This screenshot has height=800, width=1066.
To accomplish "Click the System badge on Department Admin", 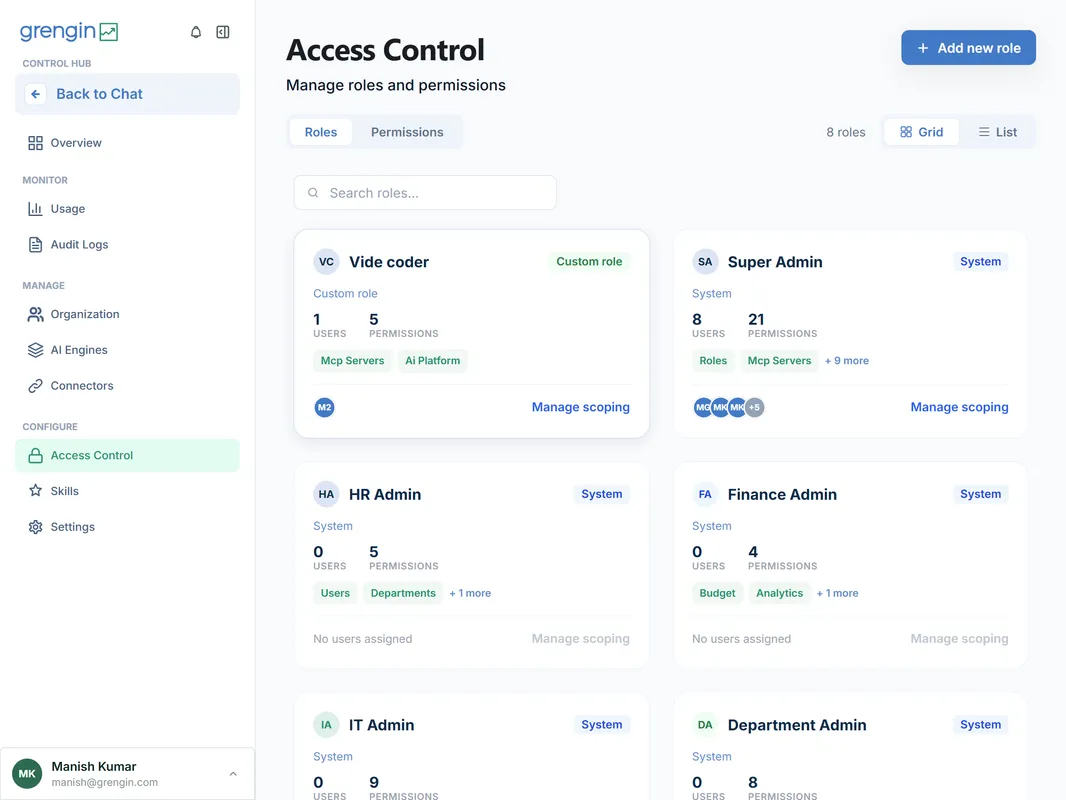I will coord(980,725).
